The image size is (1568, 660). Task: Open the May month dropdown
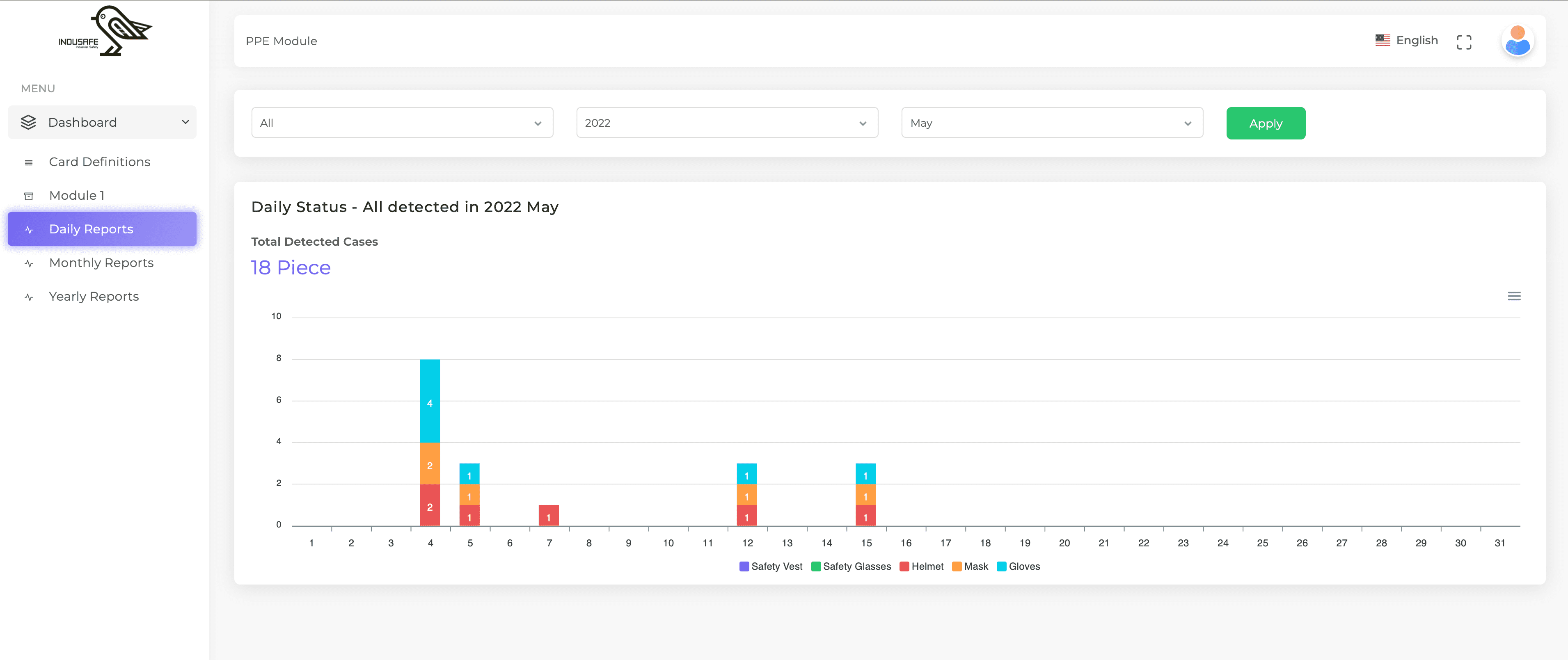click(x=1051, y=123)
